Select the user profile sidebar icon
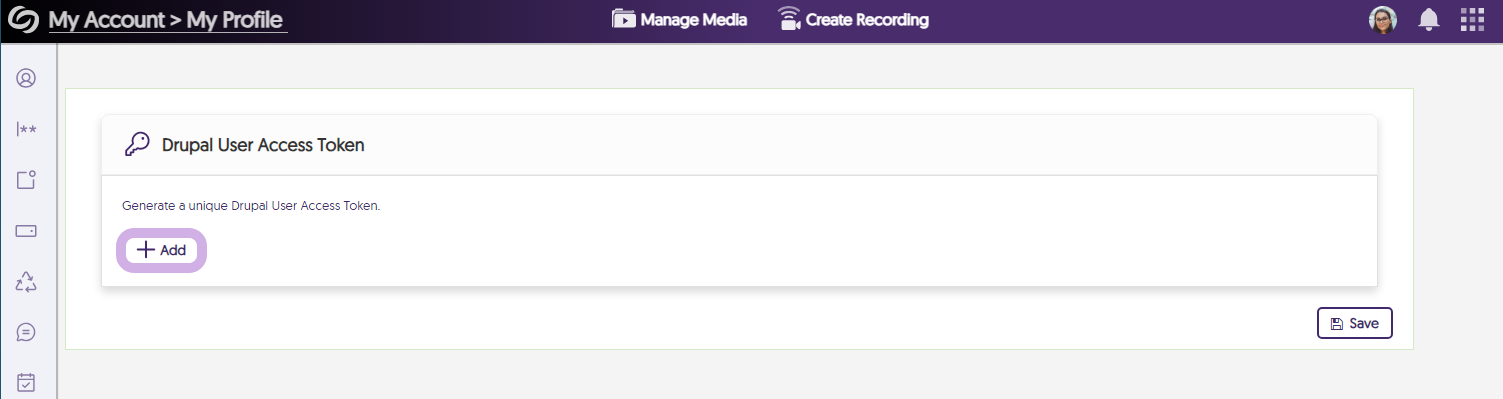Screen dimensions: 1503x399 pyautogui.click(x=26, y=78)
